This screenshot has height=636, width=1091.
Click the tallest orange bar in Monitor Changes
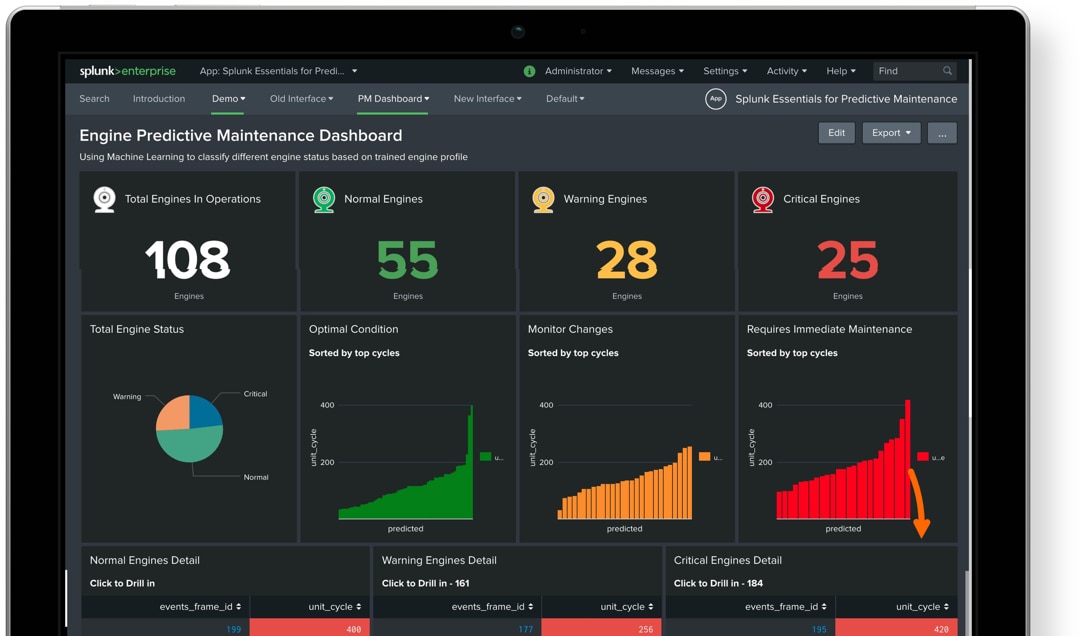[x=690, y=483]
